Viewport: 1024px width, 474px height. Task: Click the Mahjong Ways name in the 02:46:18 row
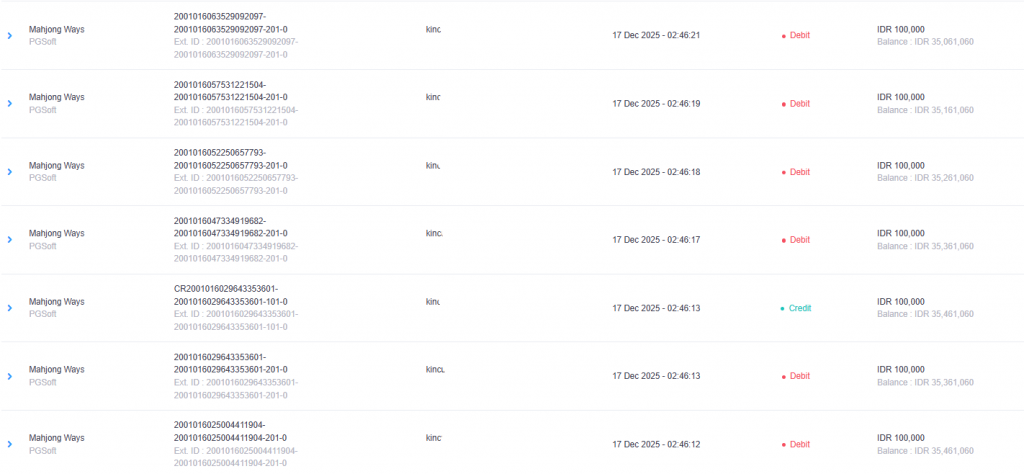click(x=56, y=166)
